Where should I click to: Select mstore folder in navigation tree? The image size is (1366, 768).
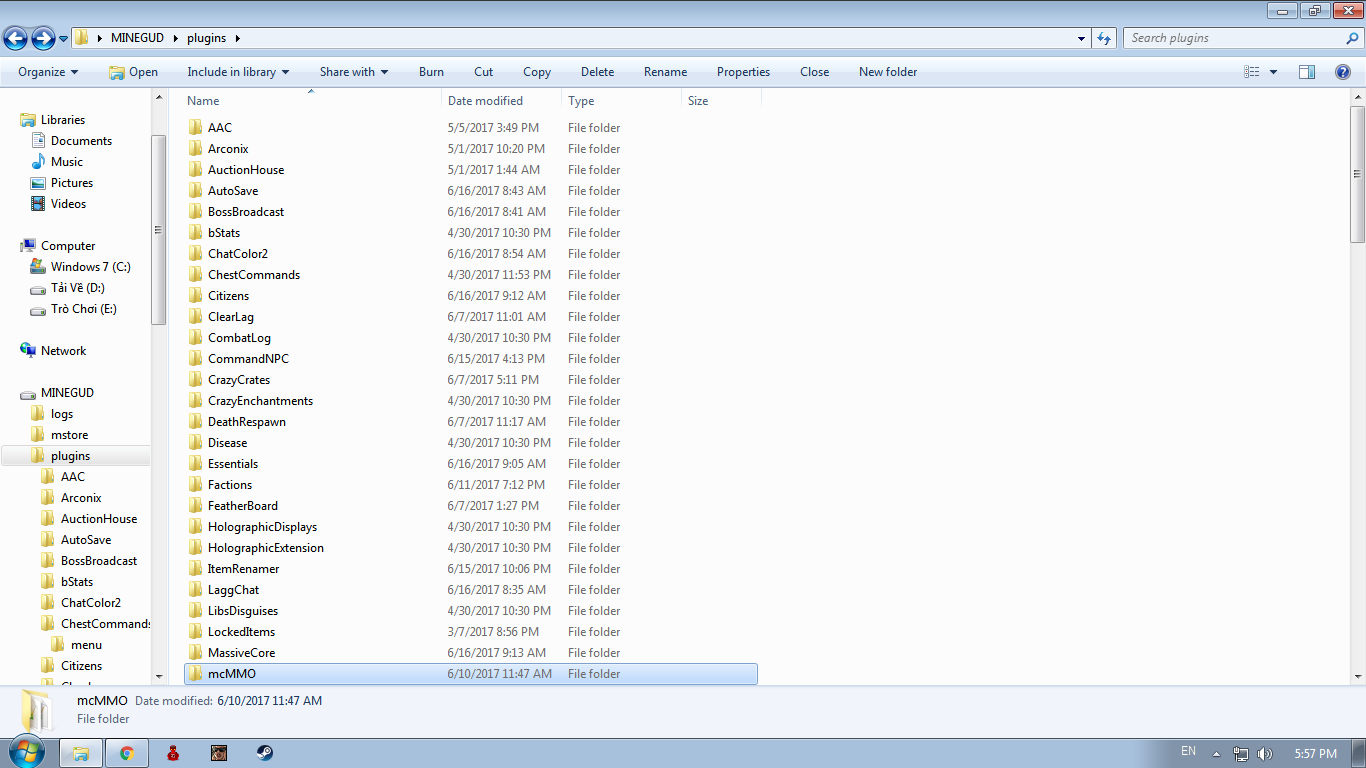tap(69, 435)
